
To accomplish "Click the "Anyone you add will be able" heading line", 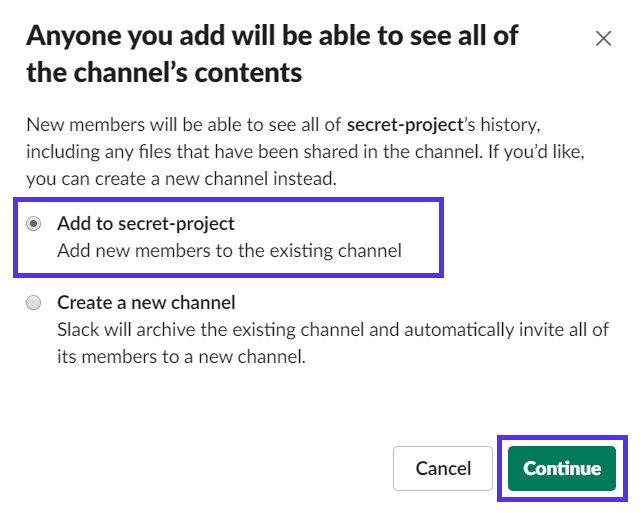I will (x=272, y=36).
